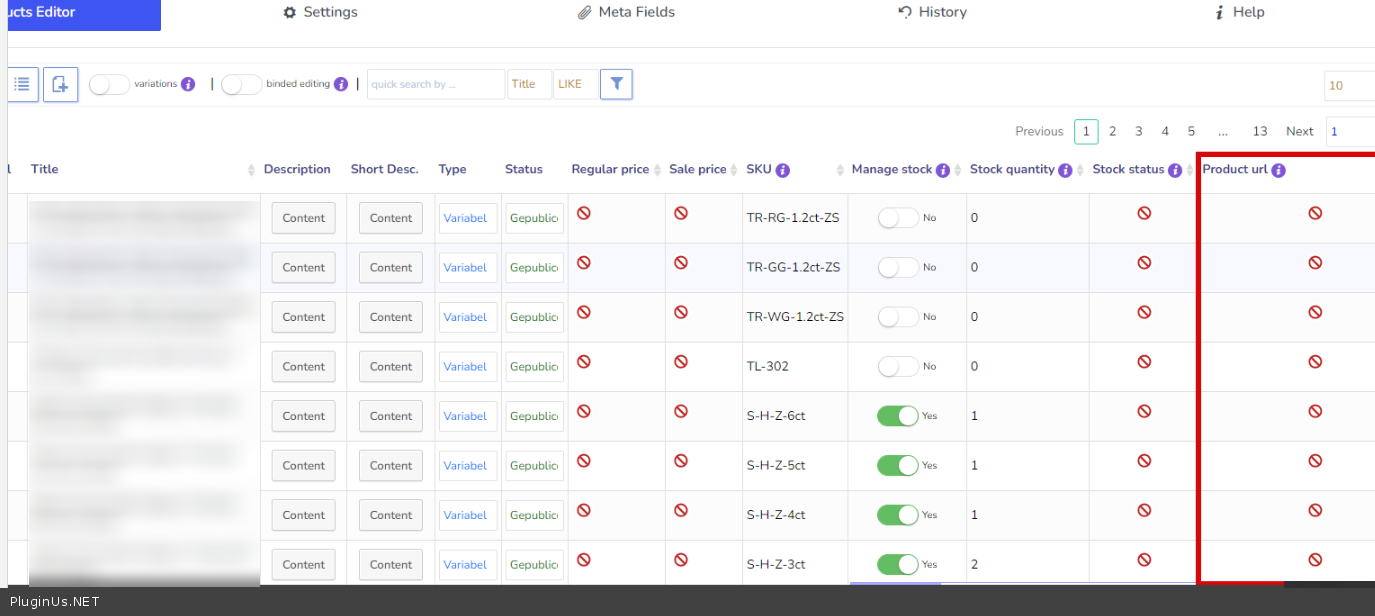Open the LIKE search operator dropdown
Image resolution: width=1375 pixels, height=616 pixels.
[575, 85]
